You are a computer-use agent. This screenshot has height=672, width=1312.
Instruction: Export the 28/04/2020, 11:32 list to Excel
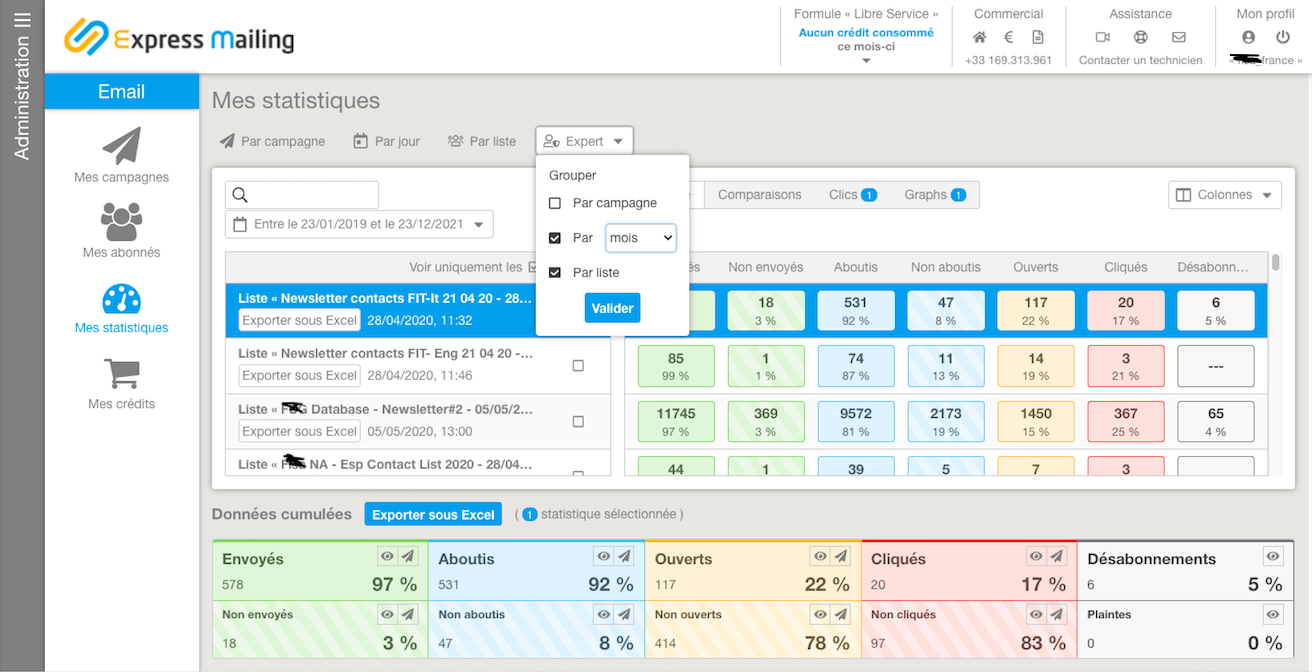300,320
